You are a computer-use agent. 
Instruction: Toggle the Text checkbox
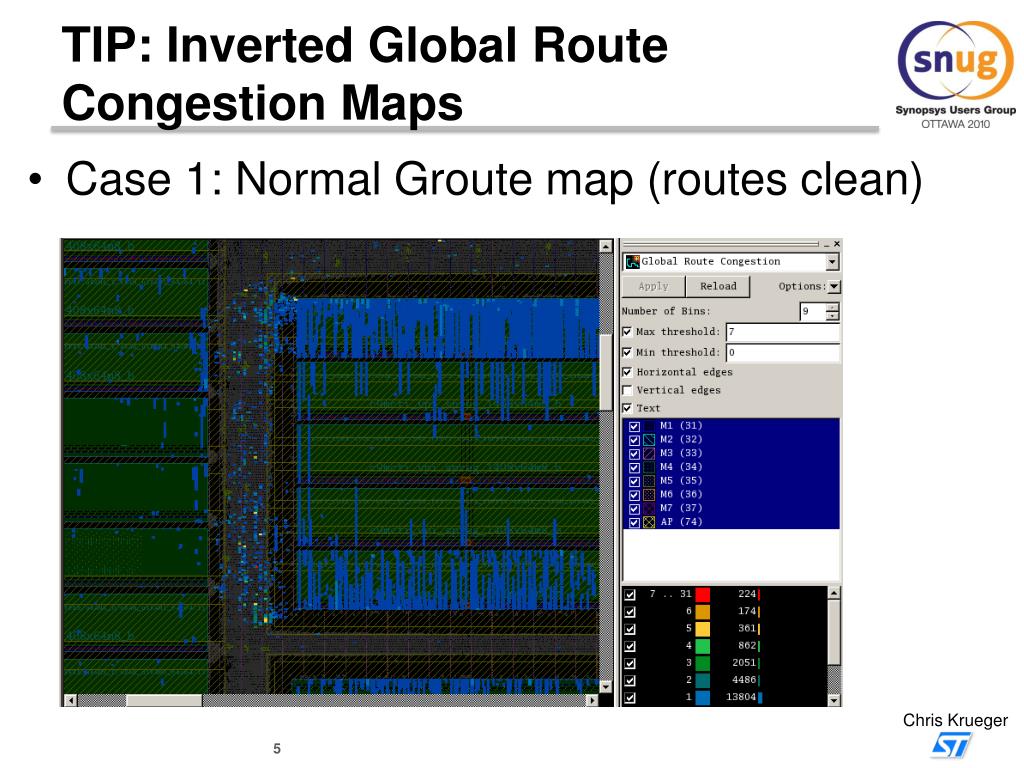(628, 408)
